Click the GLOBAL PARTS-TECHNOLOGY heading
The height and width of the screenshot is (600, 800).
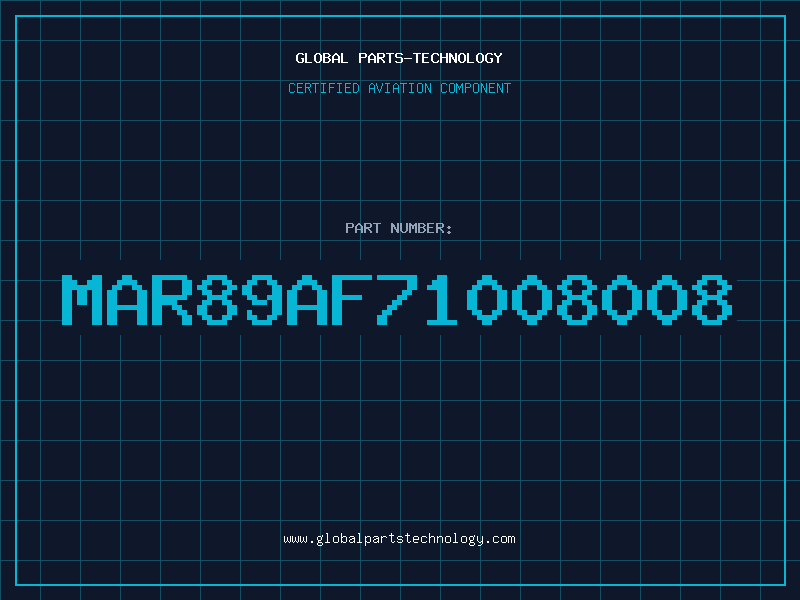(x=399, y=58)
